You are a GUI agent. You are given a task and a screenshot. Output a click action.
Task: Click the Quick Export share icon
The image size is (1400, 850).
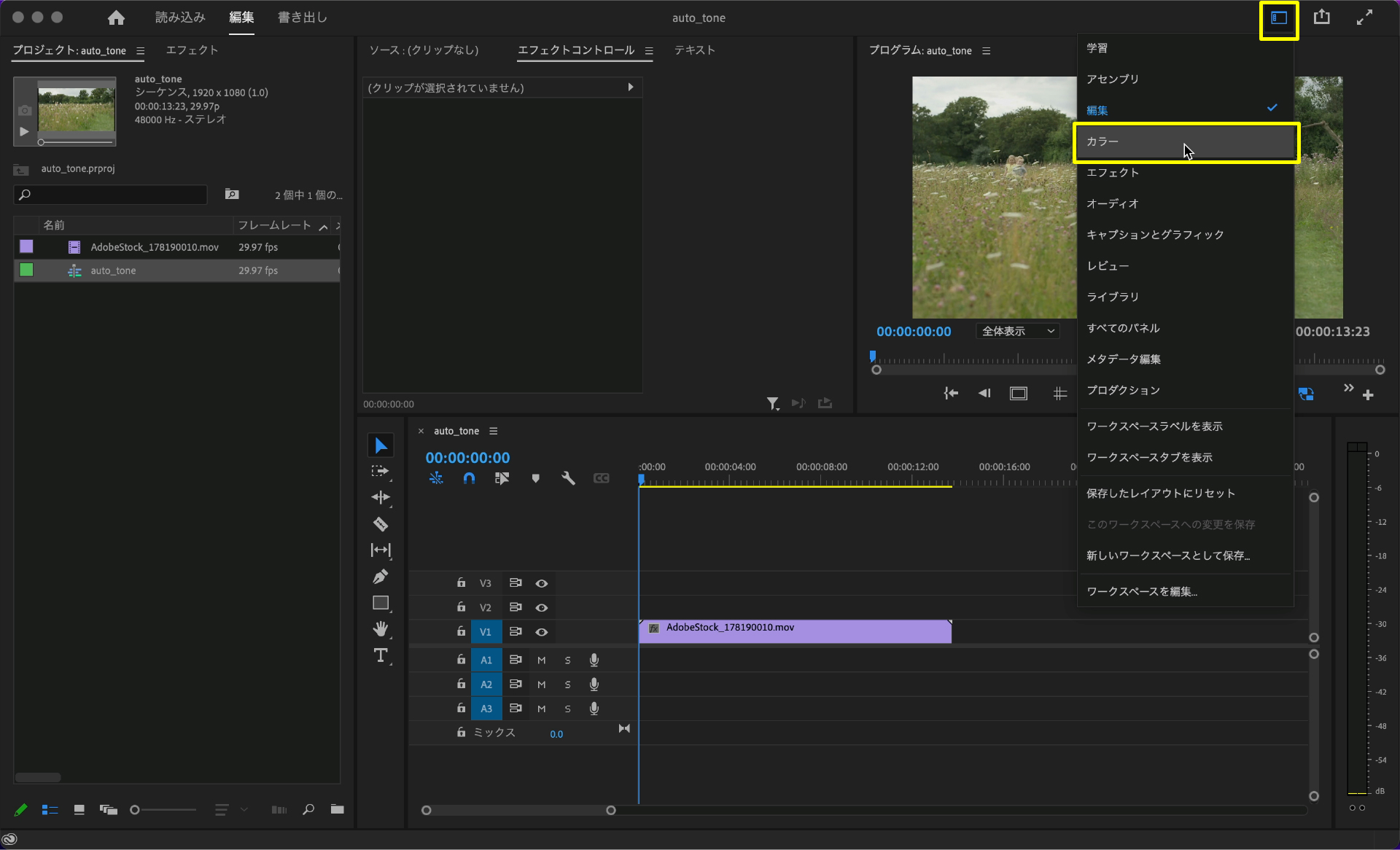tap(1321, 17)
